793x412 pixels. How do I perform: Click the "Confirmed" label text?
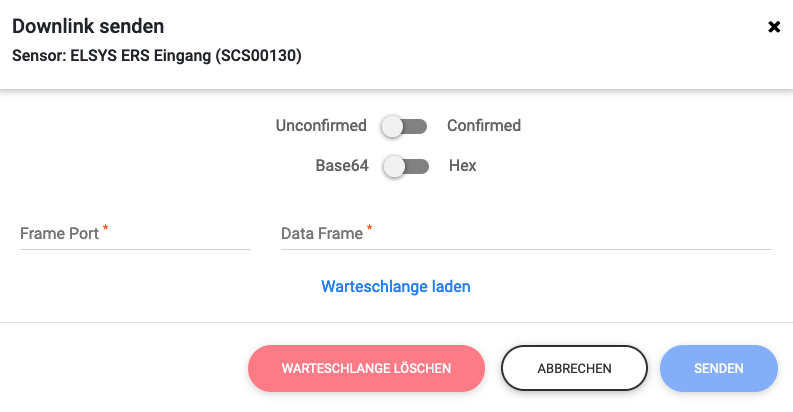point(484,126)
